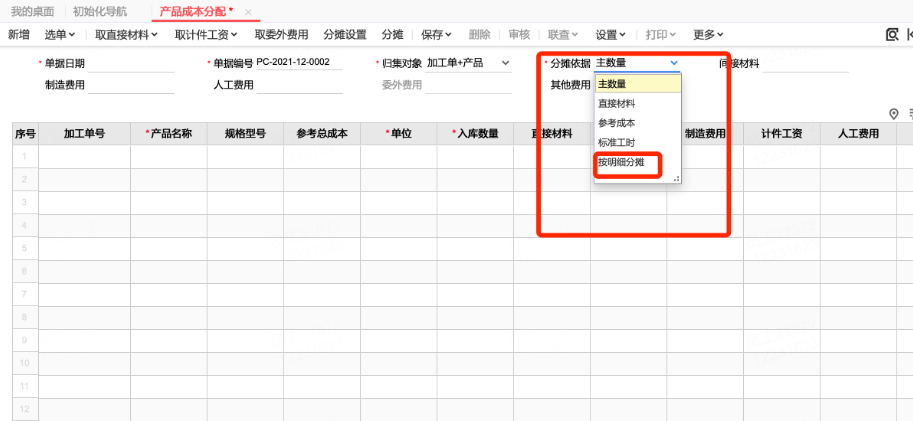Select 按明细分摊 from the dropdown list
This screenshot has width=913, height=421.
[x=621, y=162]
